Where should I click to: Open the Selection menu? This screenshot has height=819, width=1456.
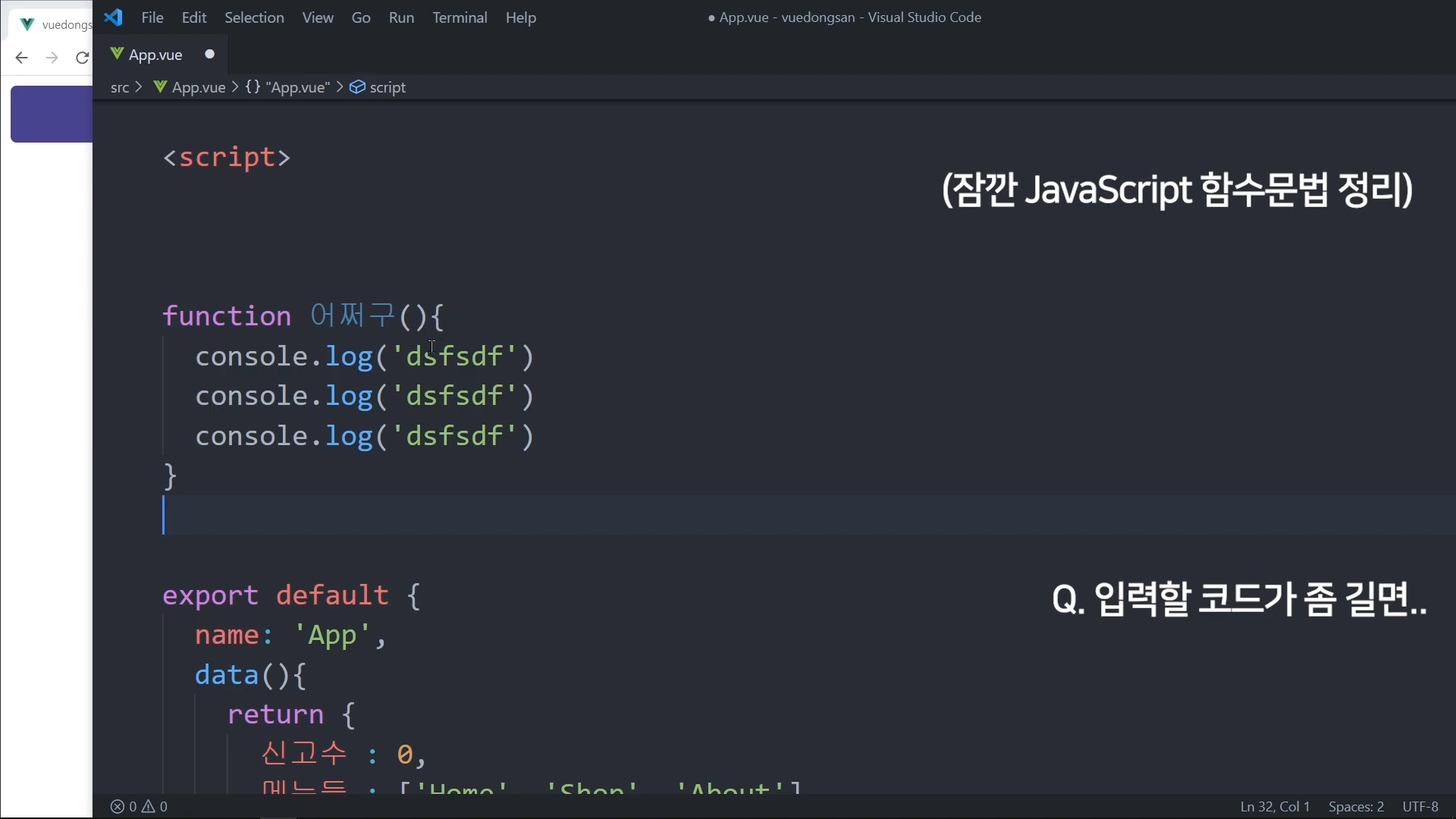(254, 17)
